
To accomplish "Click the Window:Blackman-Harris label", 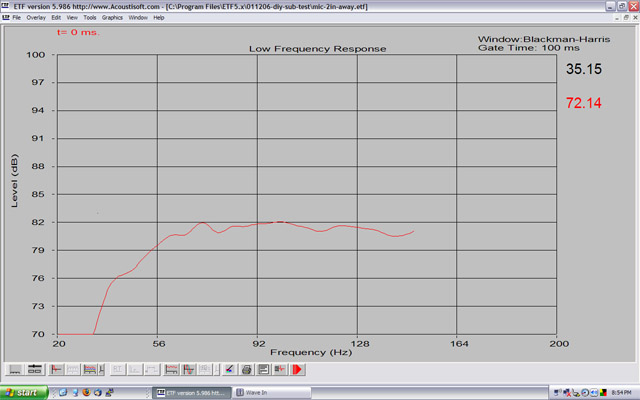I will [544, 40].
